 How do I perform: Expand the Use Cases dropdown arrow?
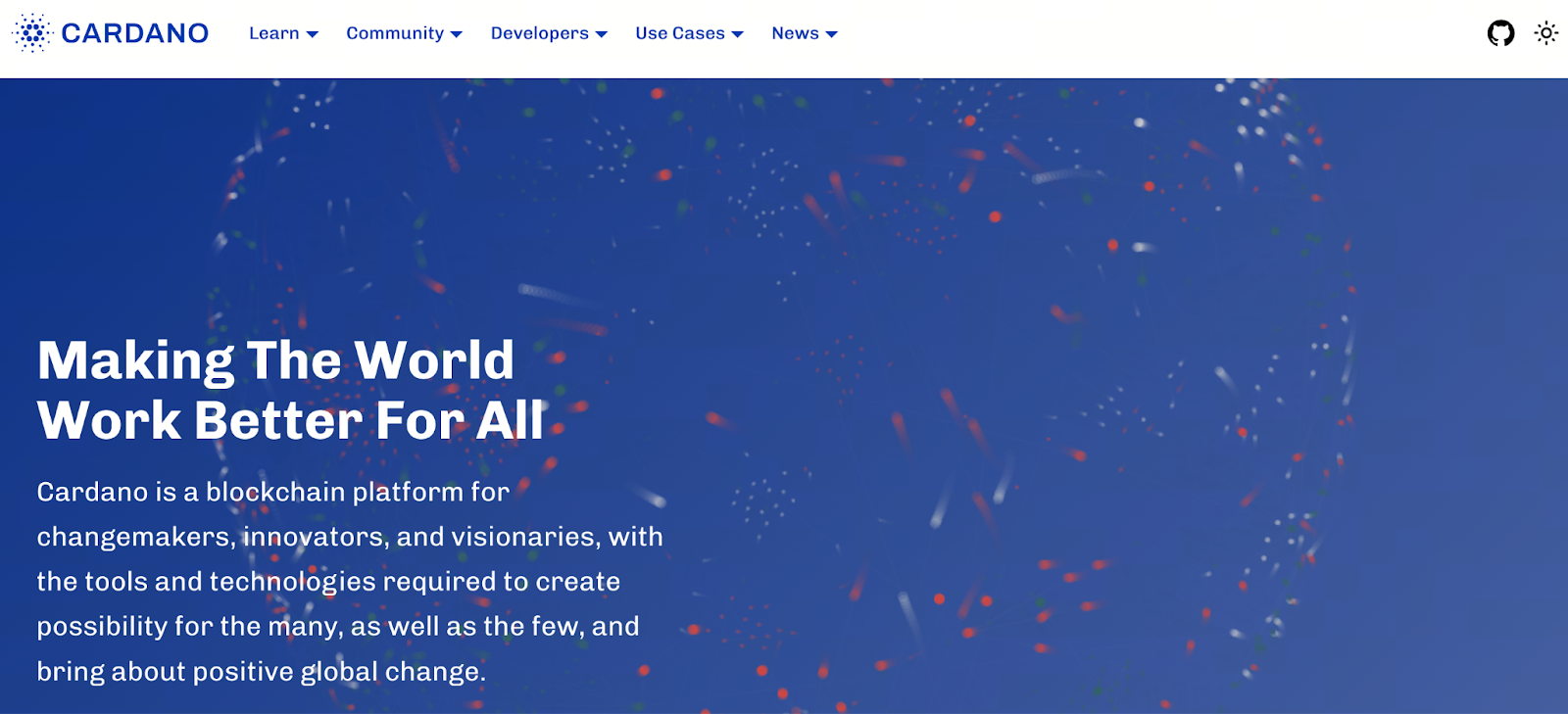click(x=738, y=34)
